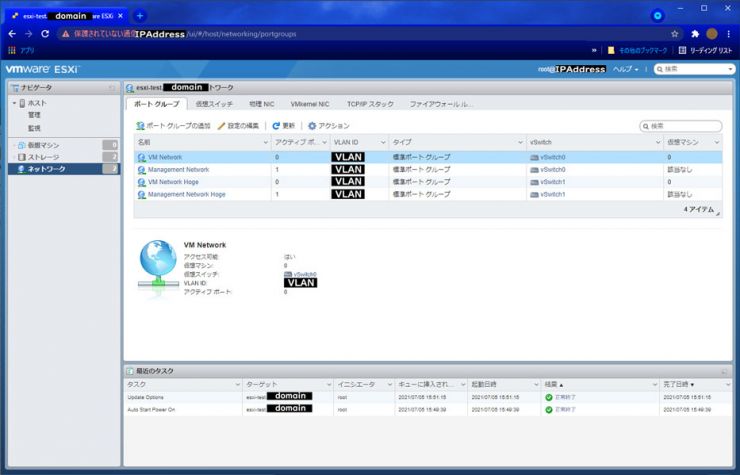Screen dimensions: 740x475
Task: Click the VM Network globe image
Action: [x=158, y=264]
